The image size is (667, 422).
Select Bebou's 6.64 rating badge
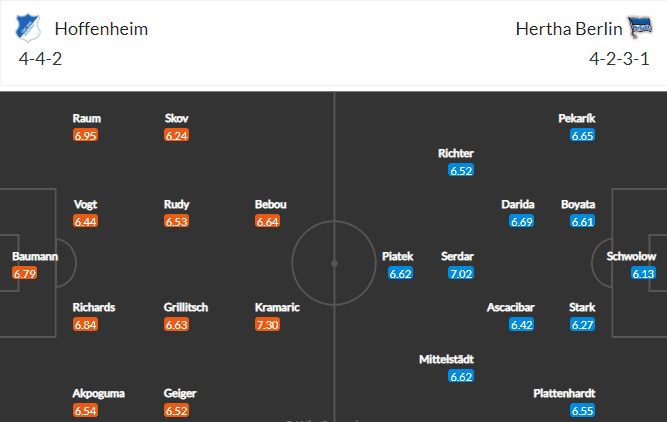pyautogui.click(x=268, y=221)
